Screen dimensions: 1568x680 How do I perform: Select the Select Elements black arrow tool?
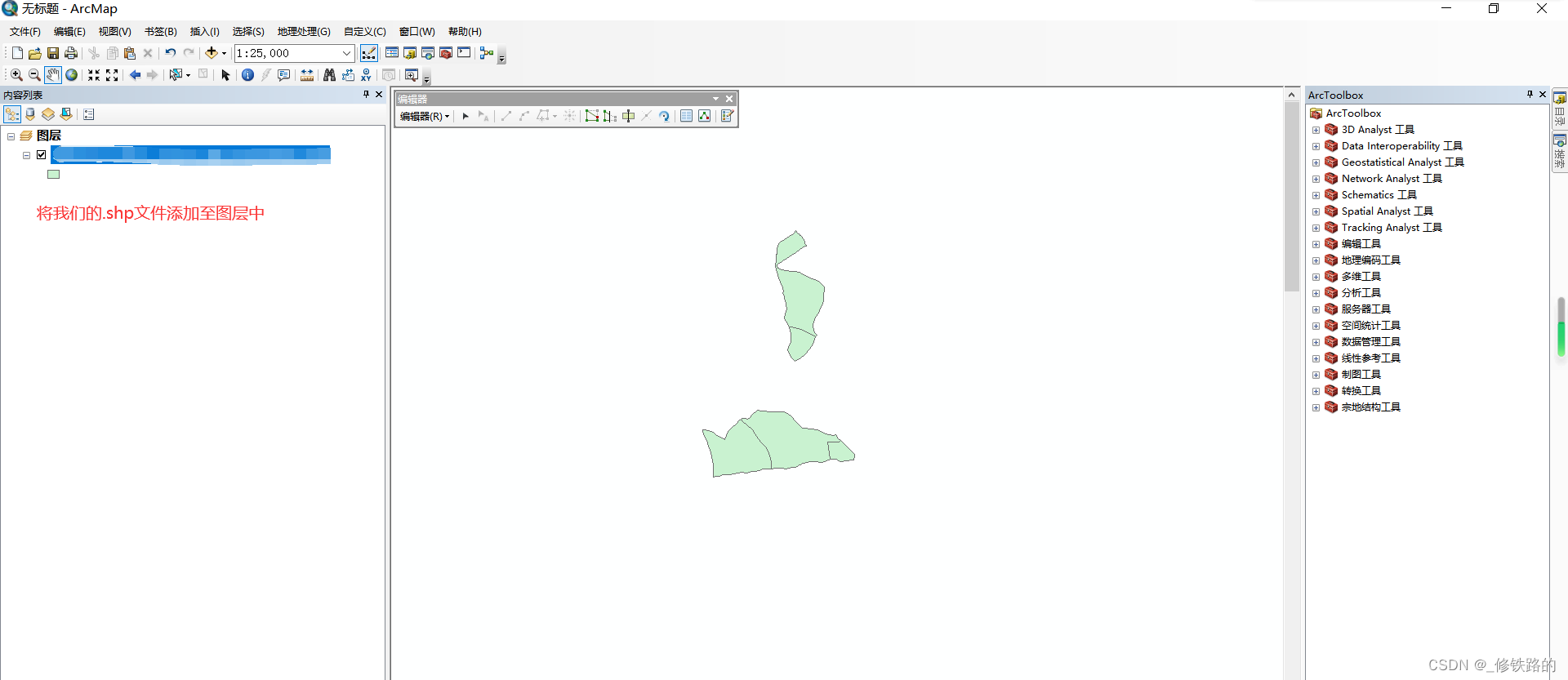tap(225, 75)
